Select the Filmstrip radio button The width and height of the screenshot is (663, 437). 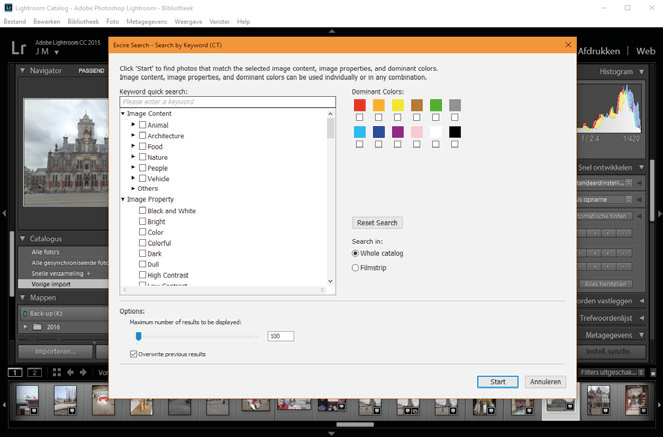[x=357, y=268]
